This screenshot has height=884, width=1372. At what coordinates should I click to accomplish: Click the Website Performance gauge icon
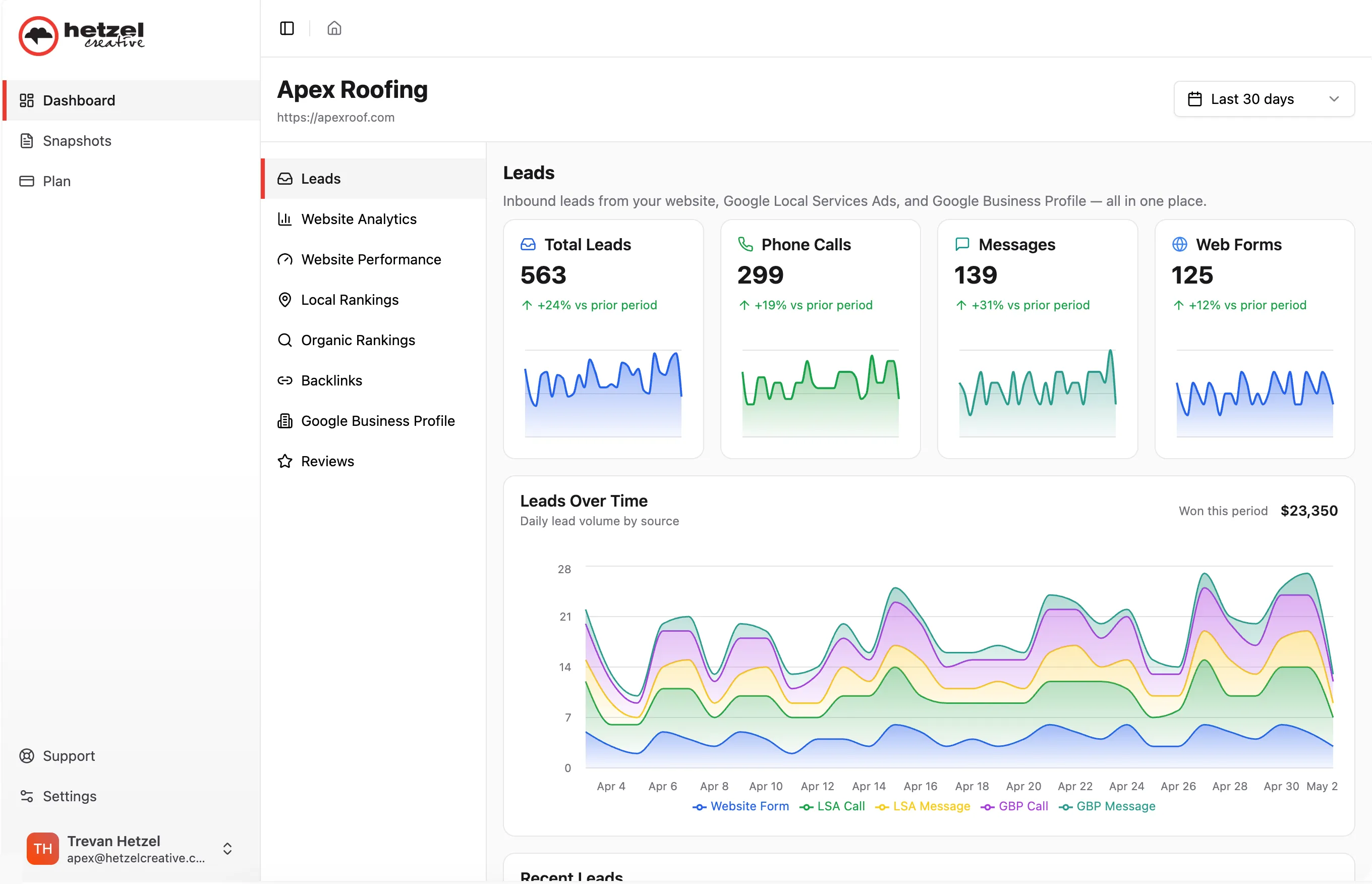(284, 259)
